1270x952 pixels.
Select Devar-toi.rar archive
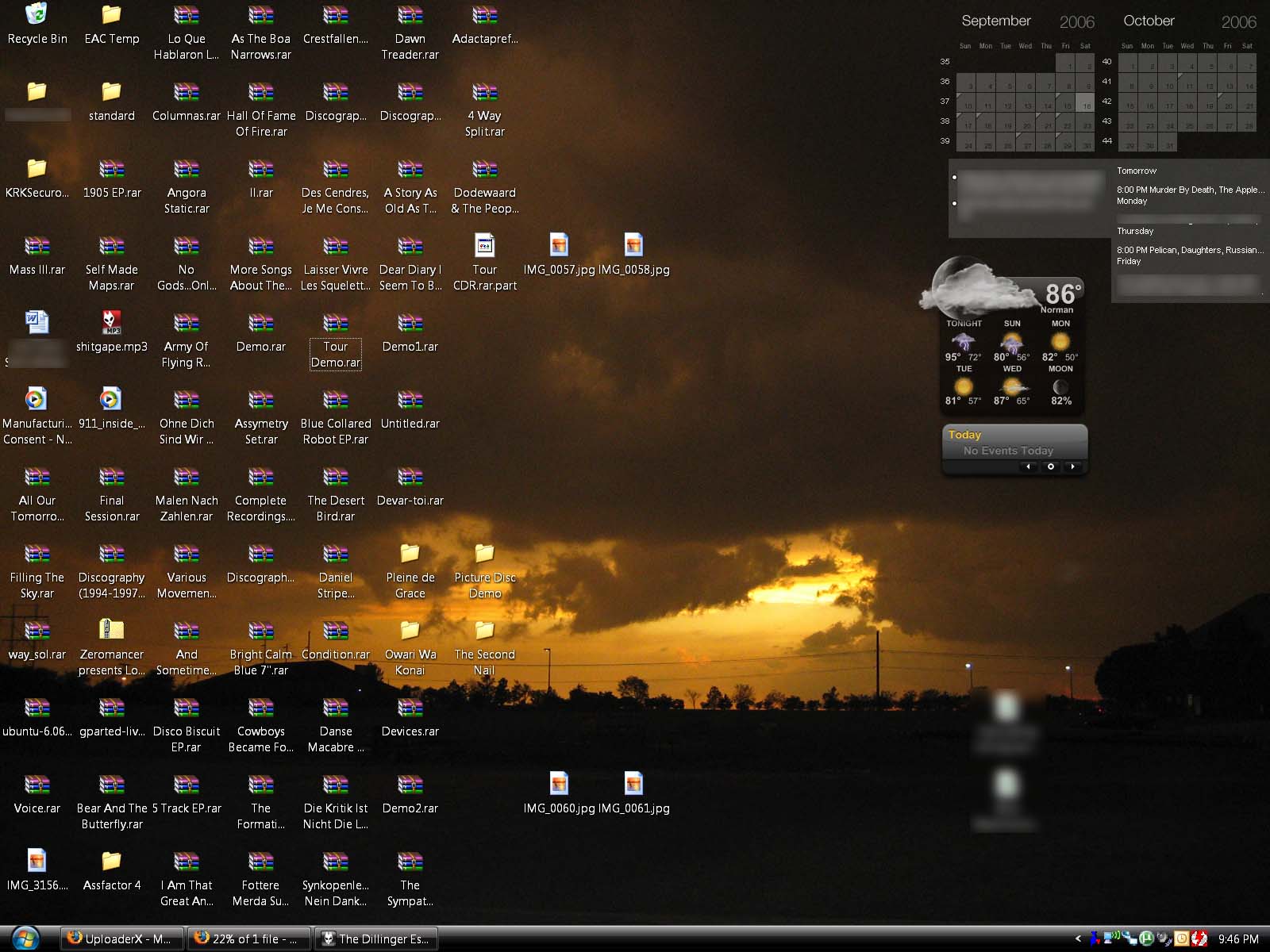410,486
